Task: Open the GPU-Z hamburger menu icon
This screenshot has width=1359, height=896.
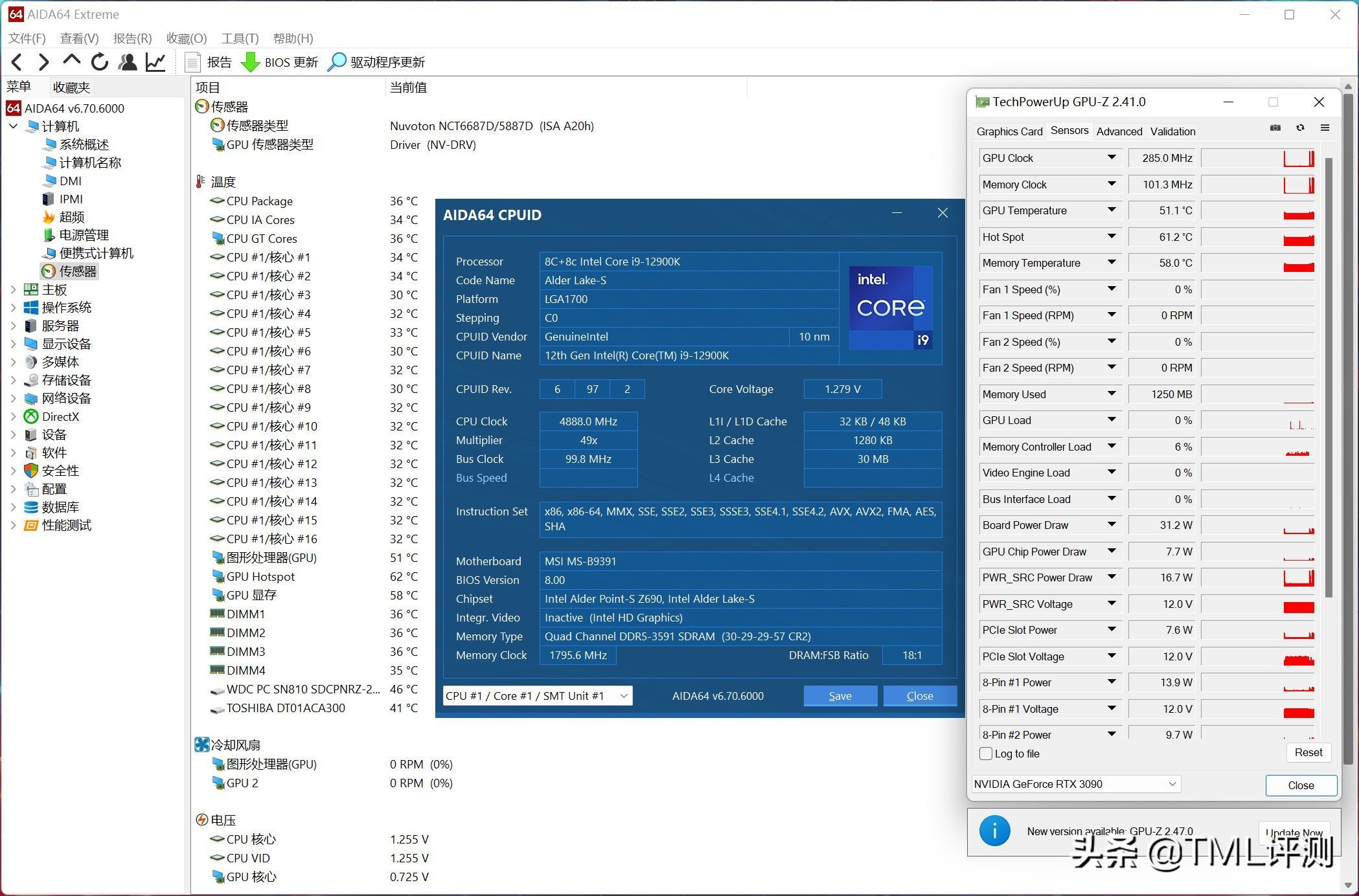Action: pyautogui.click(x=1325, y=128)
